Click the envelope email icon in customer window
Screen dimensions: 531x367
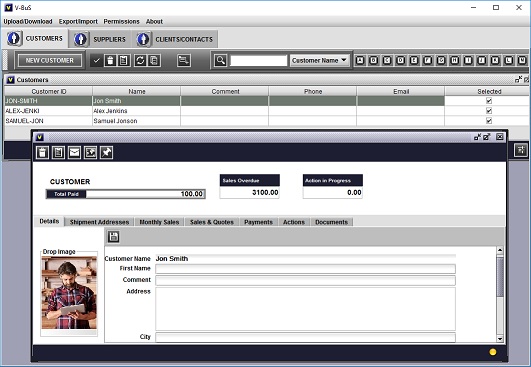pos(74,153)
